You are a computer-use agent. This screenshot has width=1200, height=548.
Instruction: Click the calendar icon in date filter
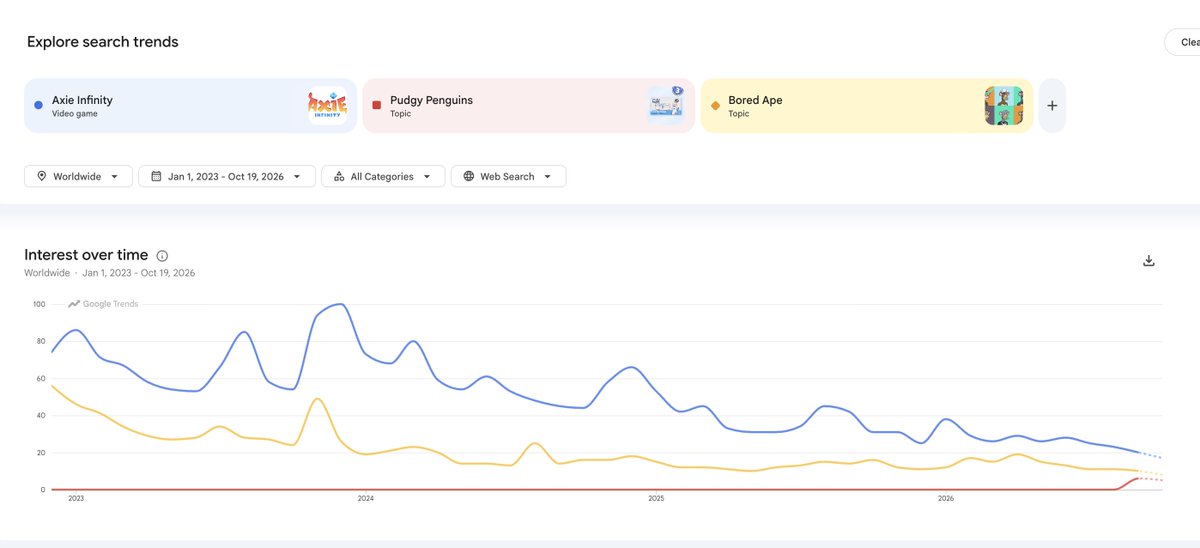pos(156,176)
